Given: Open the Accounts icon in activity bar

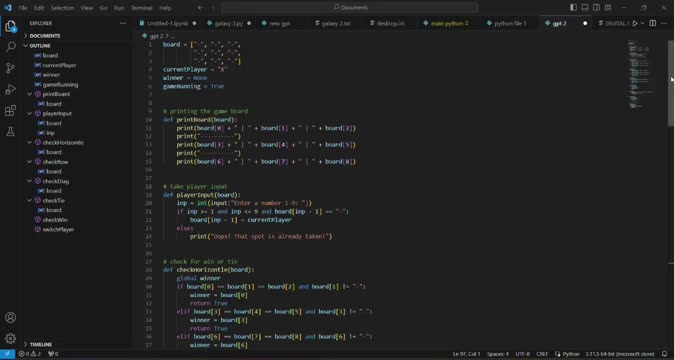Looking at the screenshot, I should click(x=10, y=317).
